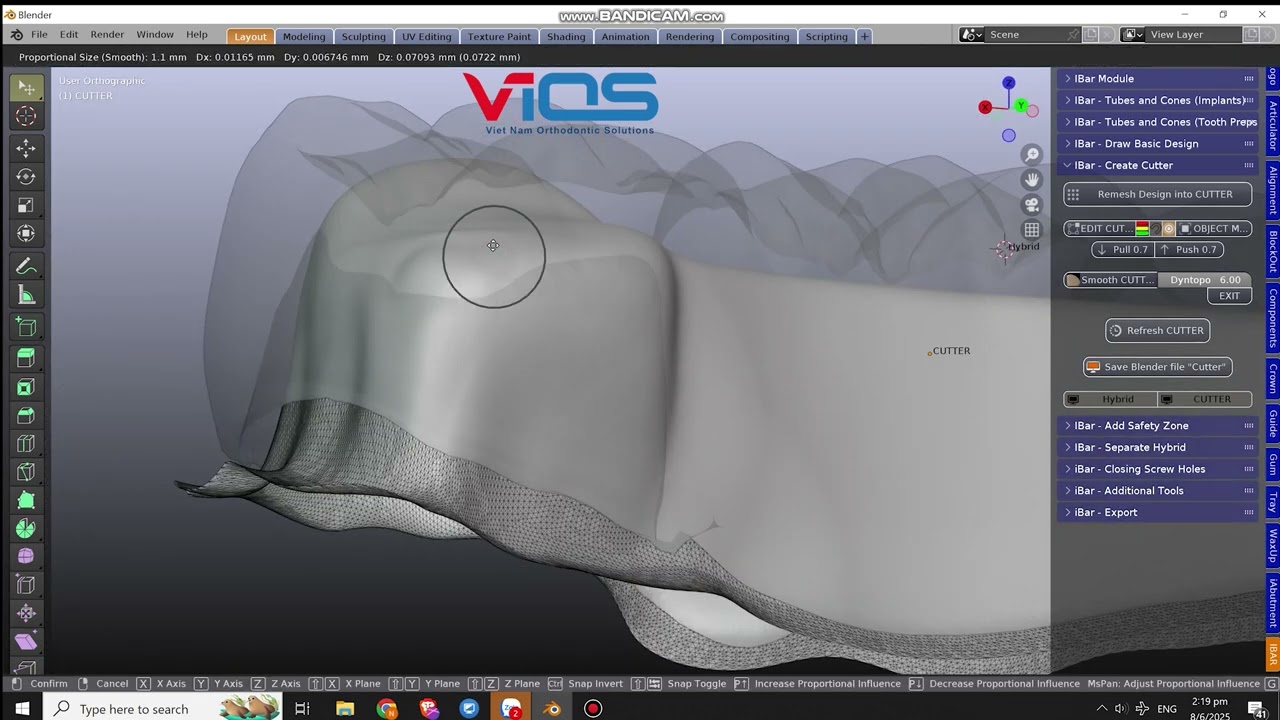
Task: Open the Render menu
Action: tap(107, 35)
